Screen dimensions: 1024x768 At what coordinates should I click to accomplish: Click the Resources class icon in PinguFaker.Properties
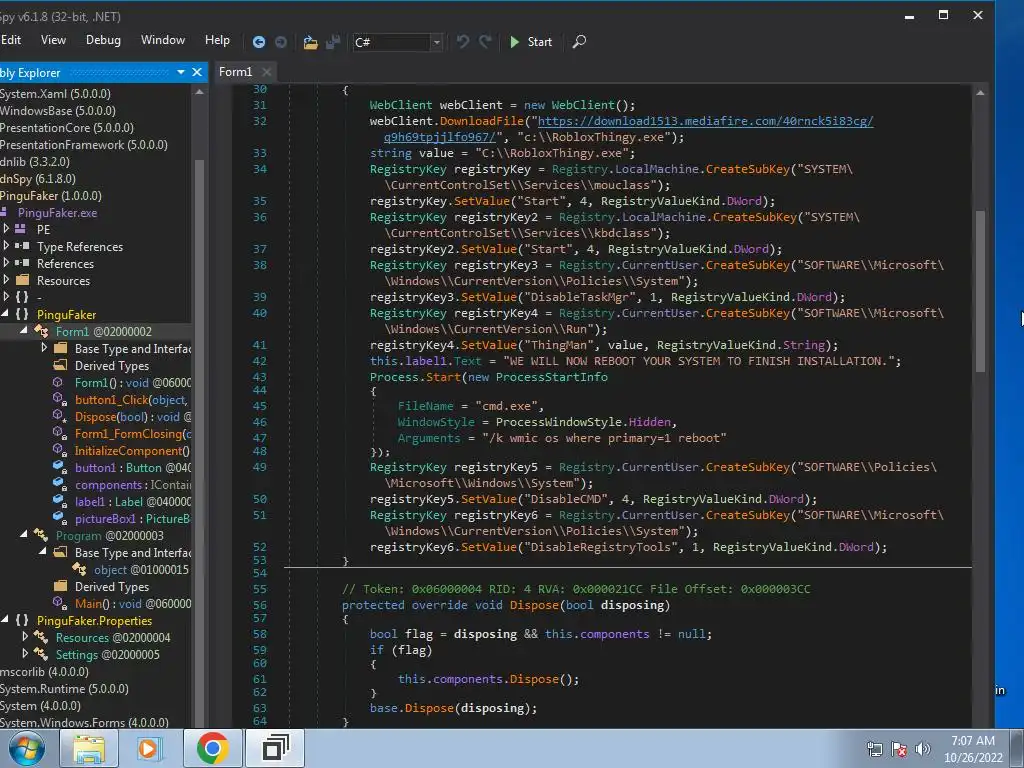pos(40,637)
